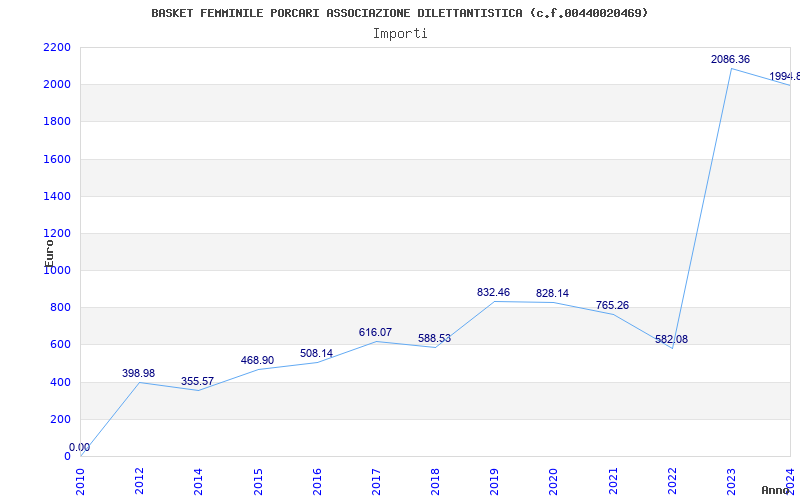Click the 398.98 data label

(138, 373)
